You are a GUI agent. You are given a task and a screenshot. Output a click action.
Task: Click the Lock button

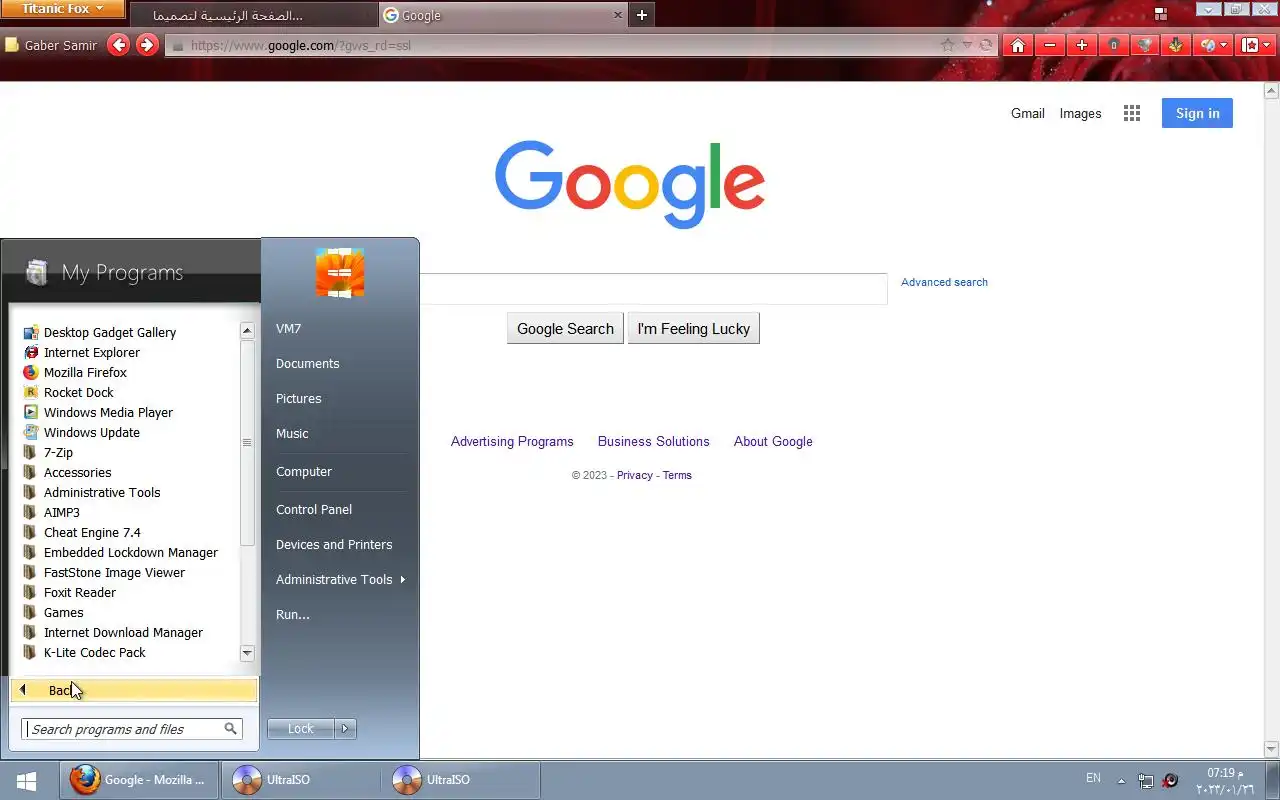pos(300,729)
